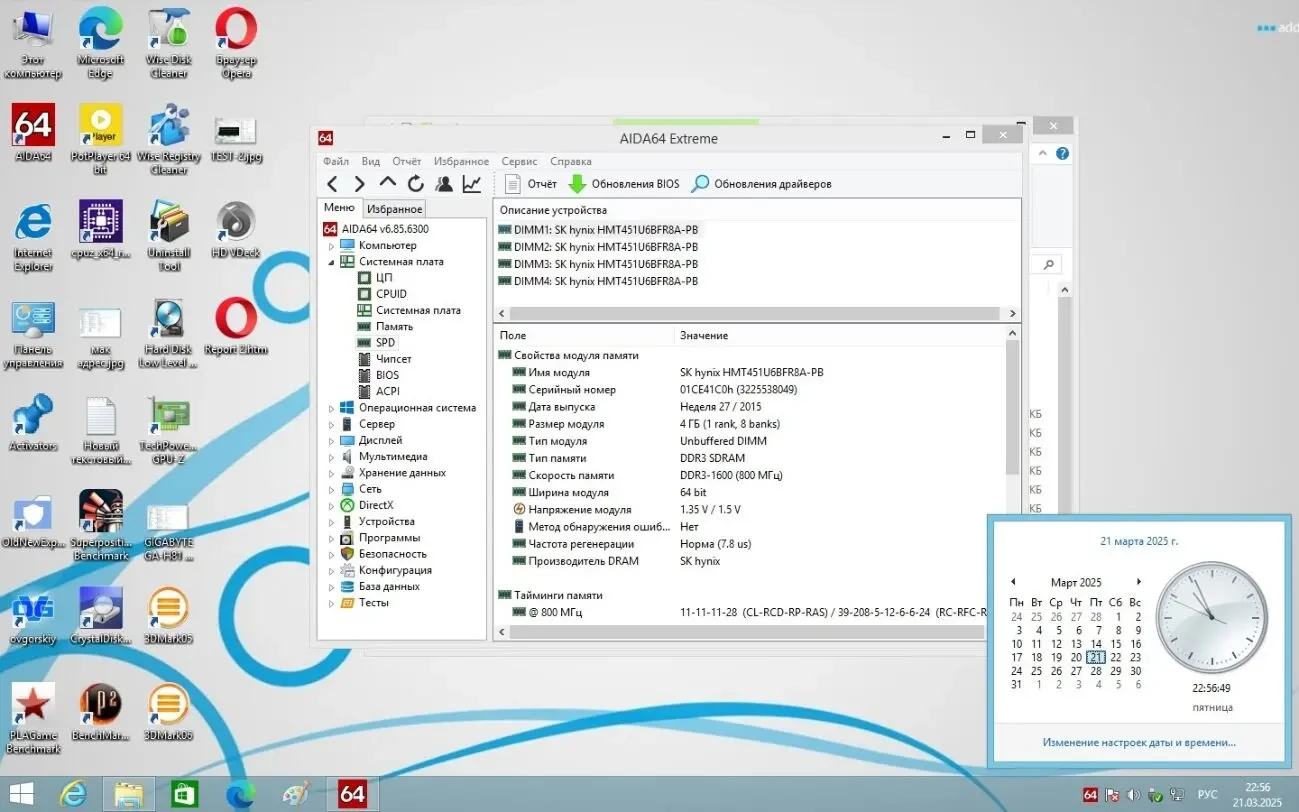The image size is (1299, 812).
Task: Click the user profile icon in toolbar
Action: click(x=444, y=184)
